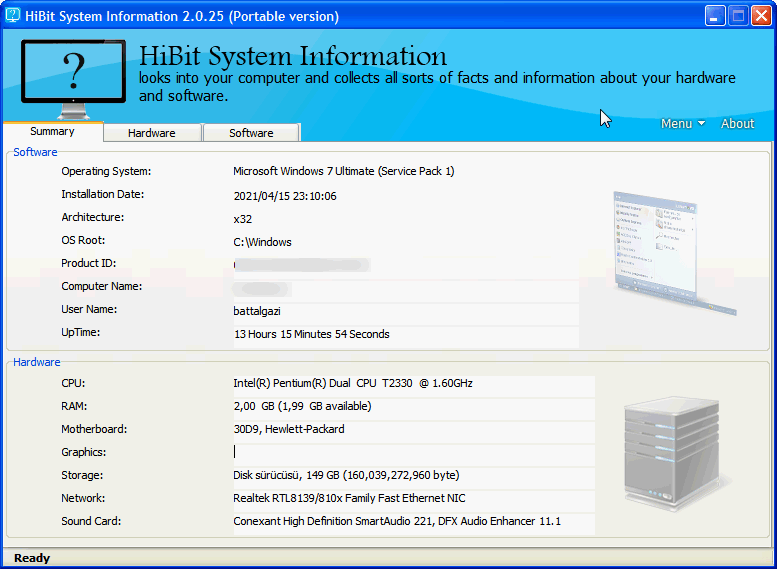
Task: Click the User Name: label
Action: pyautogui.click(x=89, y=309)
